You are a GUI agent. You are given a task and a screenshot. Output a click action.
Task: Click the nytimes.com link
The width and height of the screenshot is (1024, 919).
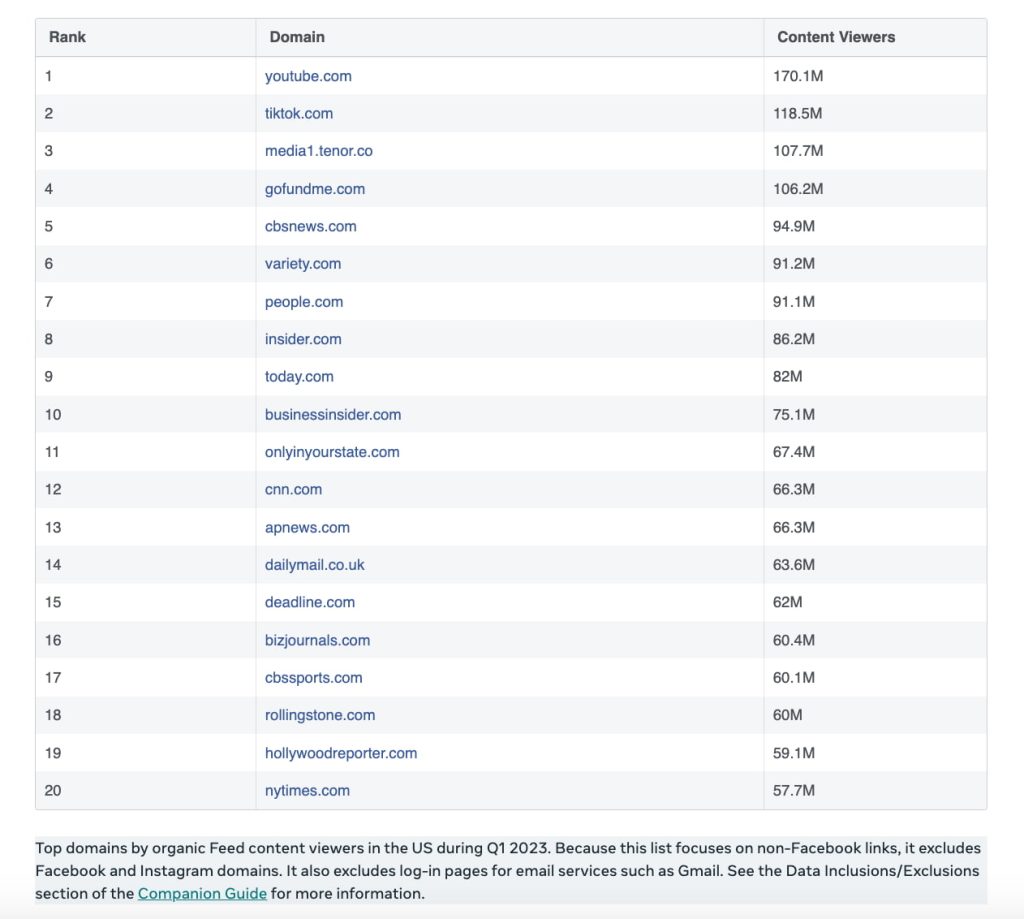(x=307, y=790)
